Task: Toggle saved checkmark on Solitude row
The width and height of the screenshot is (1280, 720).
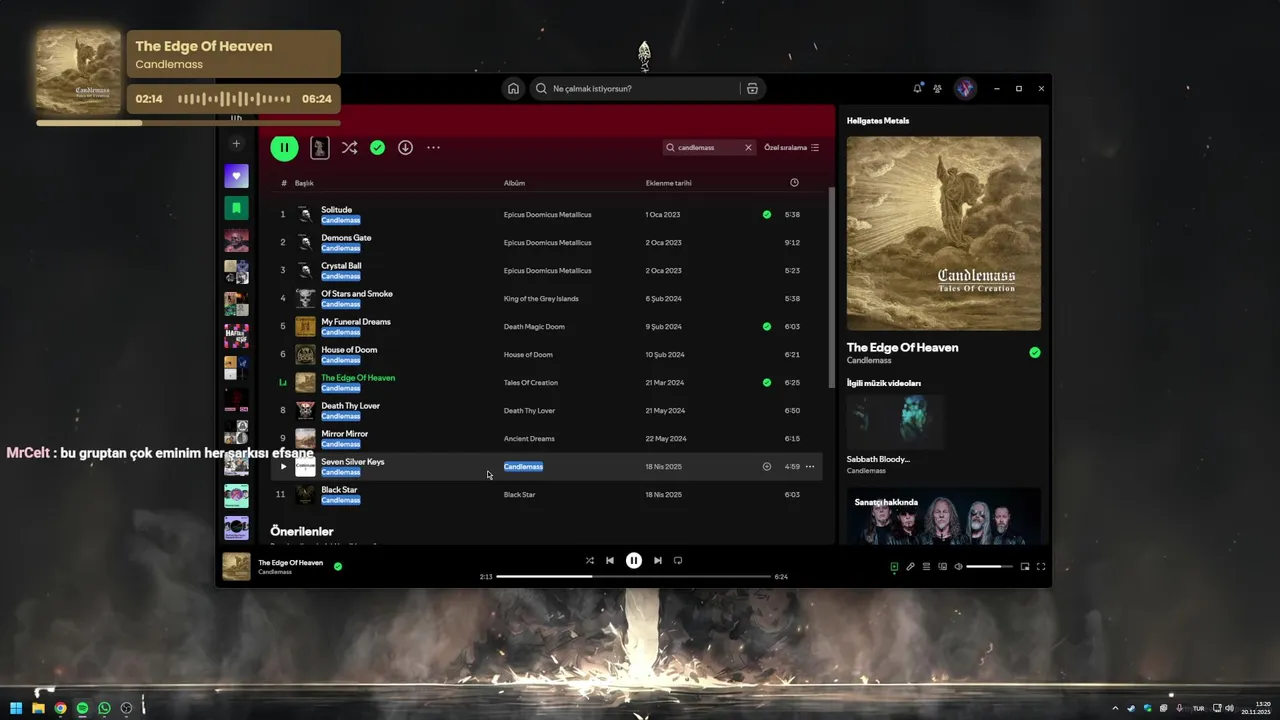Action: [x=767, y=214]
